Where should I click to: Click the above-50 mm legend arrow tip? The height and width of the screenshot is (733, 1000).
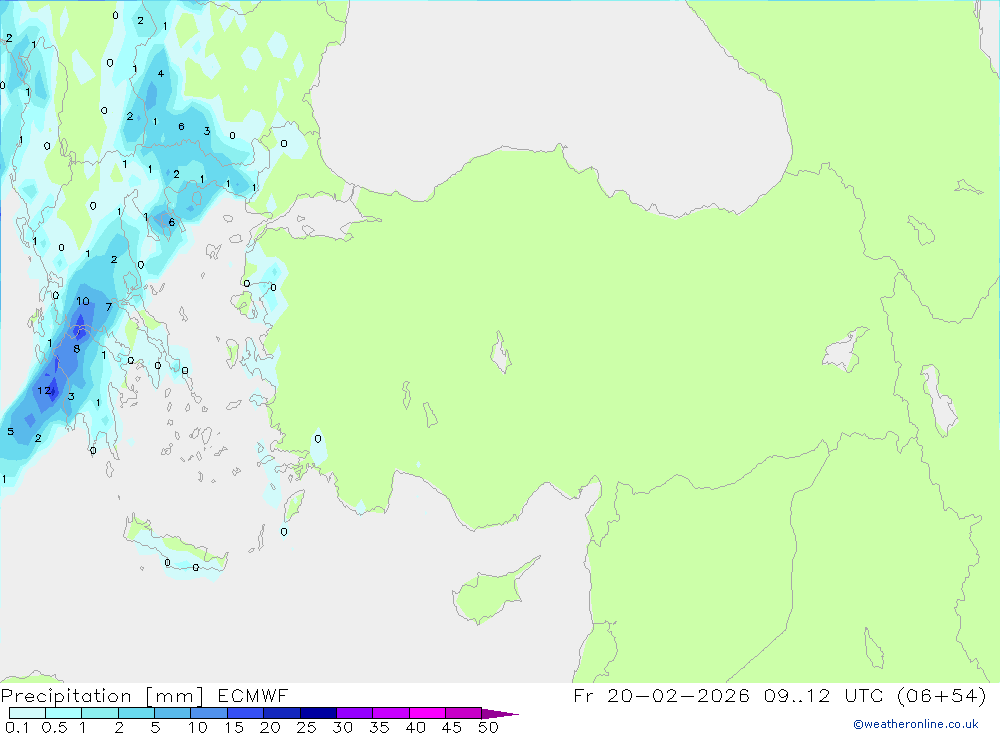[499, 713]
